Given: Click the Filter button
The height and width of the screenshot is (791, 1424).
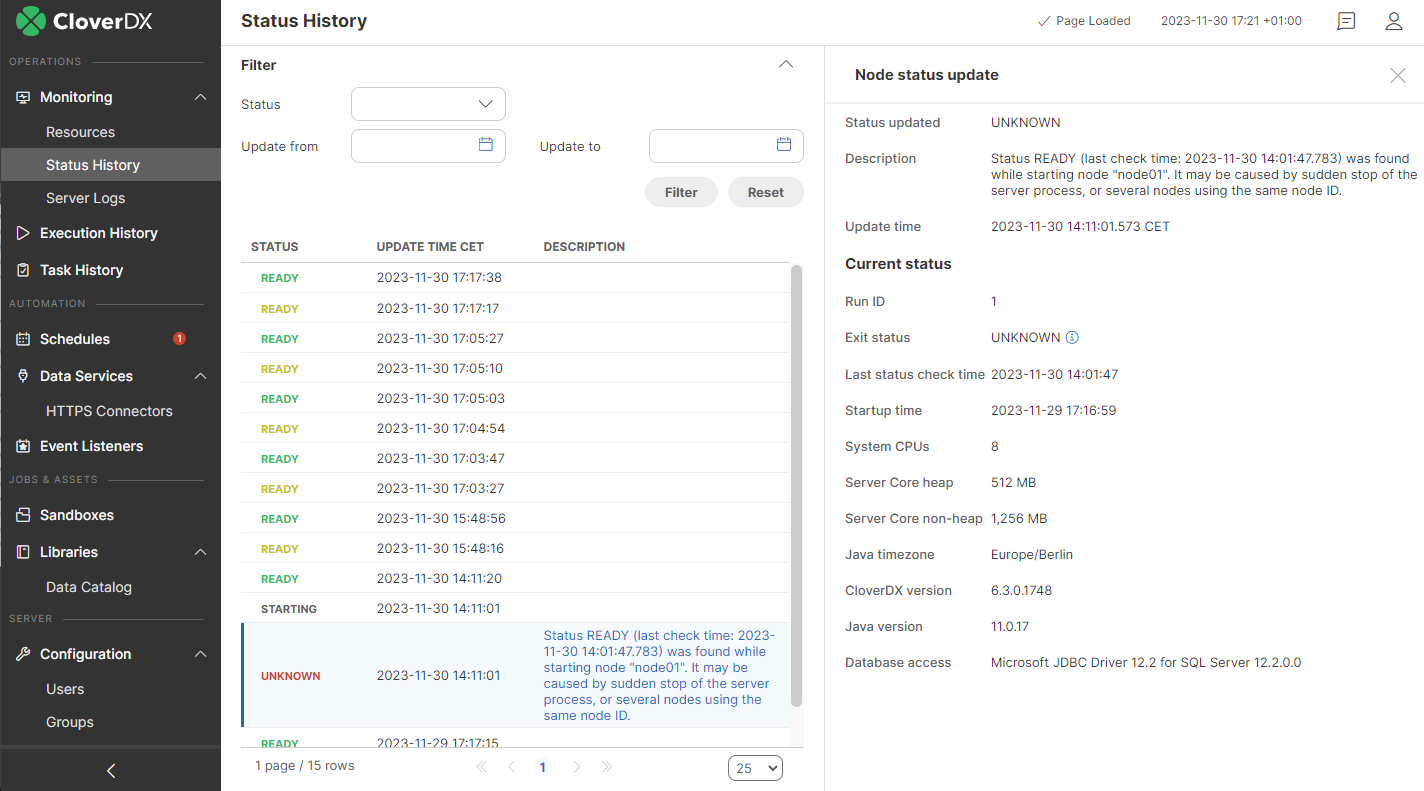Looking at the screenshot, I should pyautogui.click(x=681, y=192).
